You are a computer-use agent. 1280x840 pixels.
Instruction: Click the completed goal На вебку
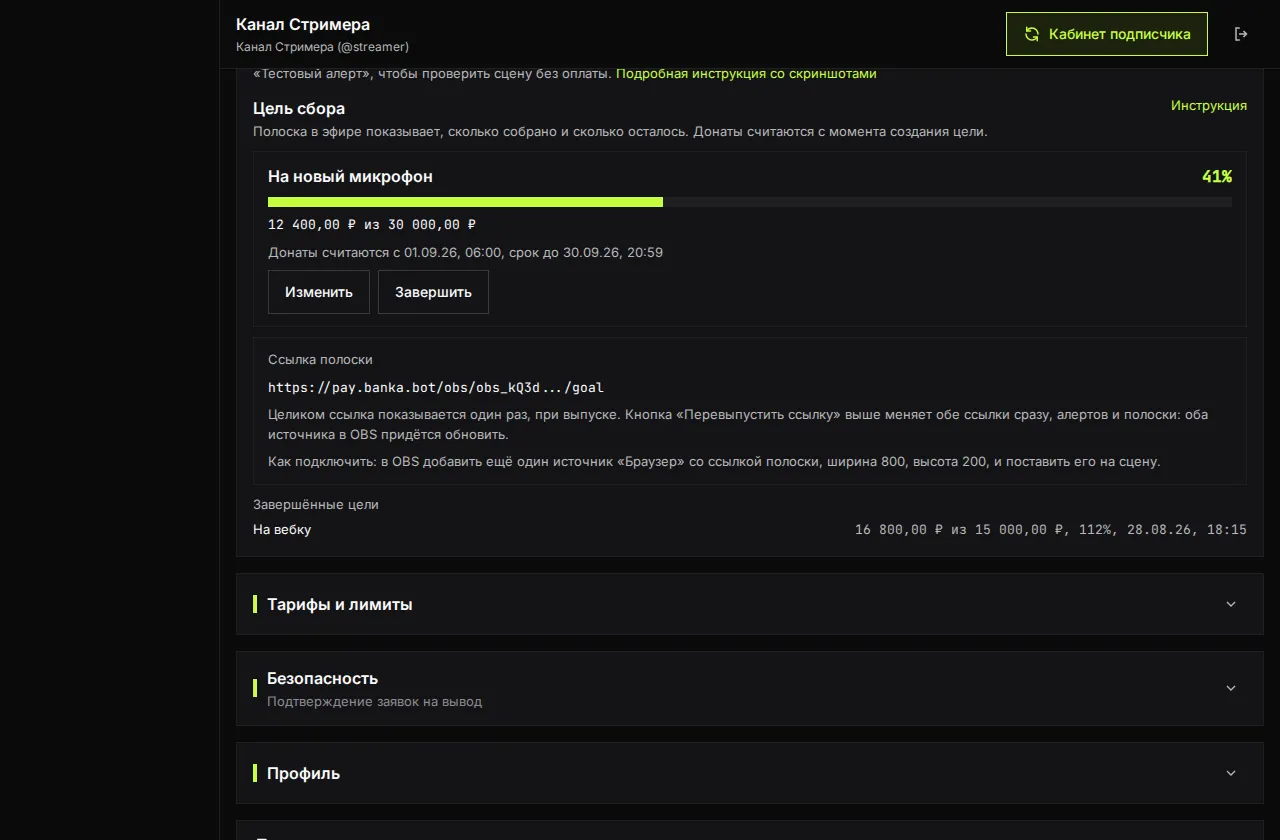pyautogui.click(x=282, y=529)
